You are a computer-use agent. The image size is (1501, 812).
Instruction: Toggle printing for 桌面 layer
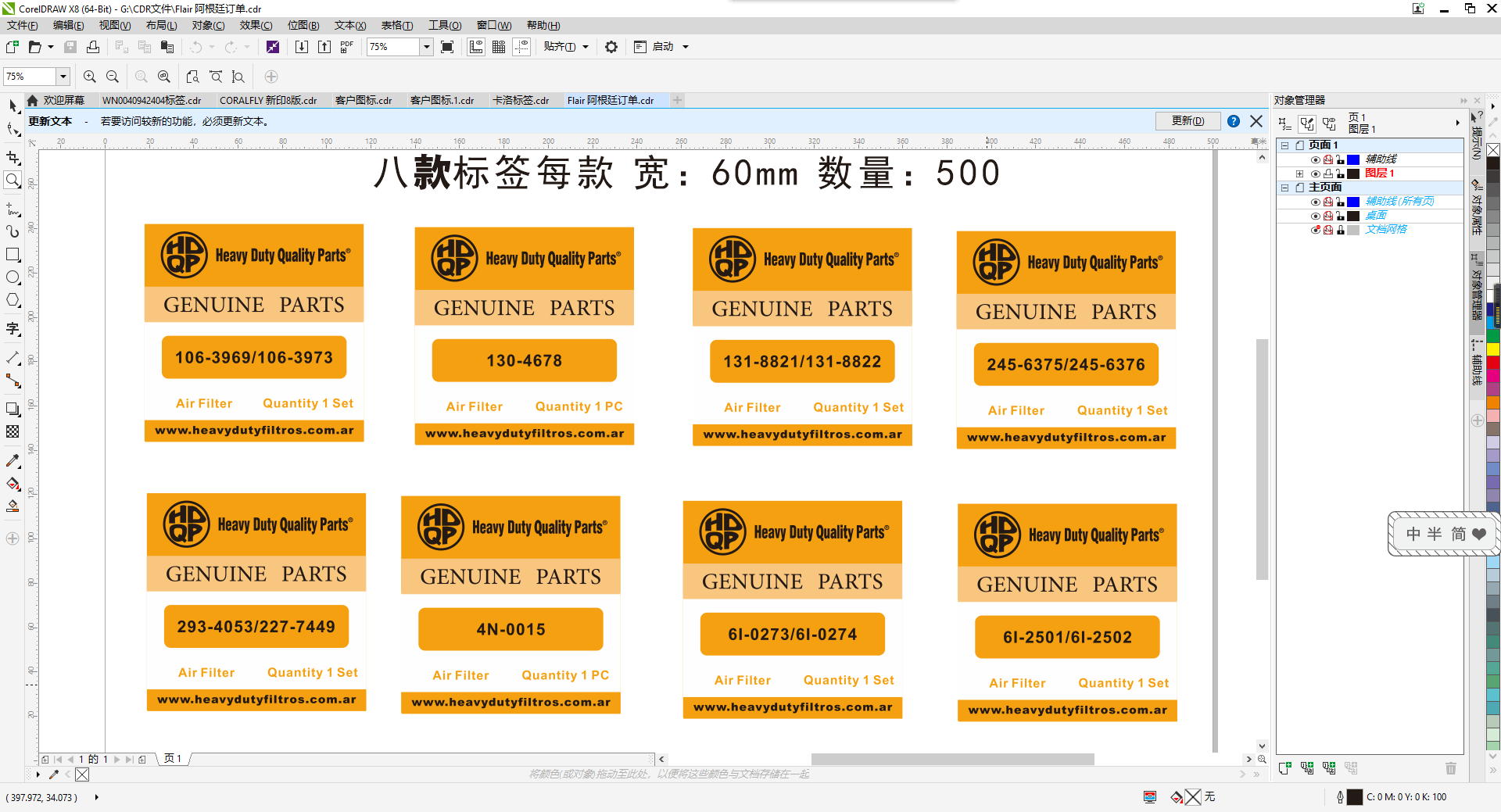pyautogui.click(x=1327, y=216)
